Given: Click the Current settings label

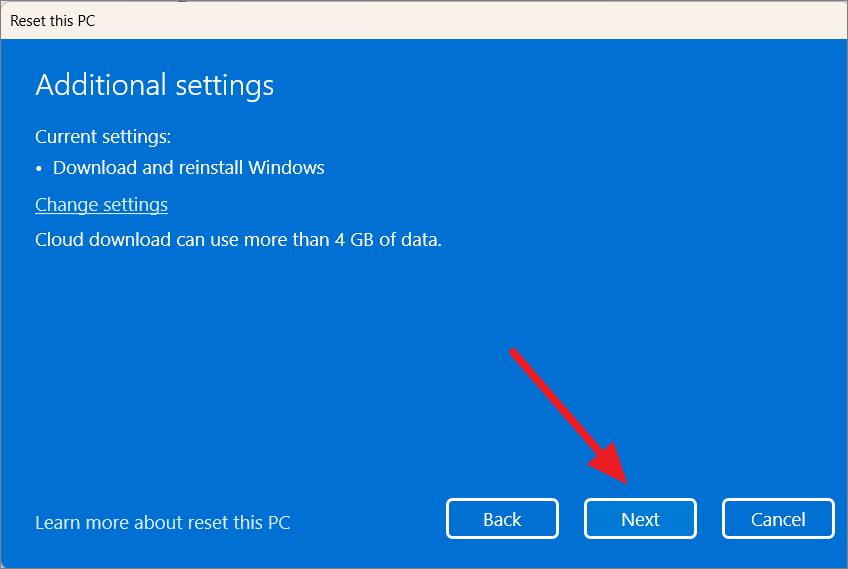Looking at the screenshot, I should coord(103,137).
